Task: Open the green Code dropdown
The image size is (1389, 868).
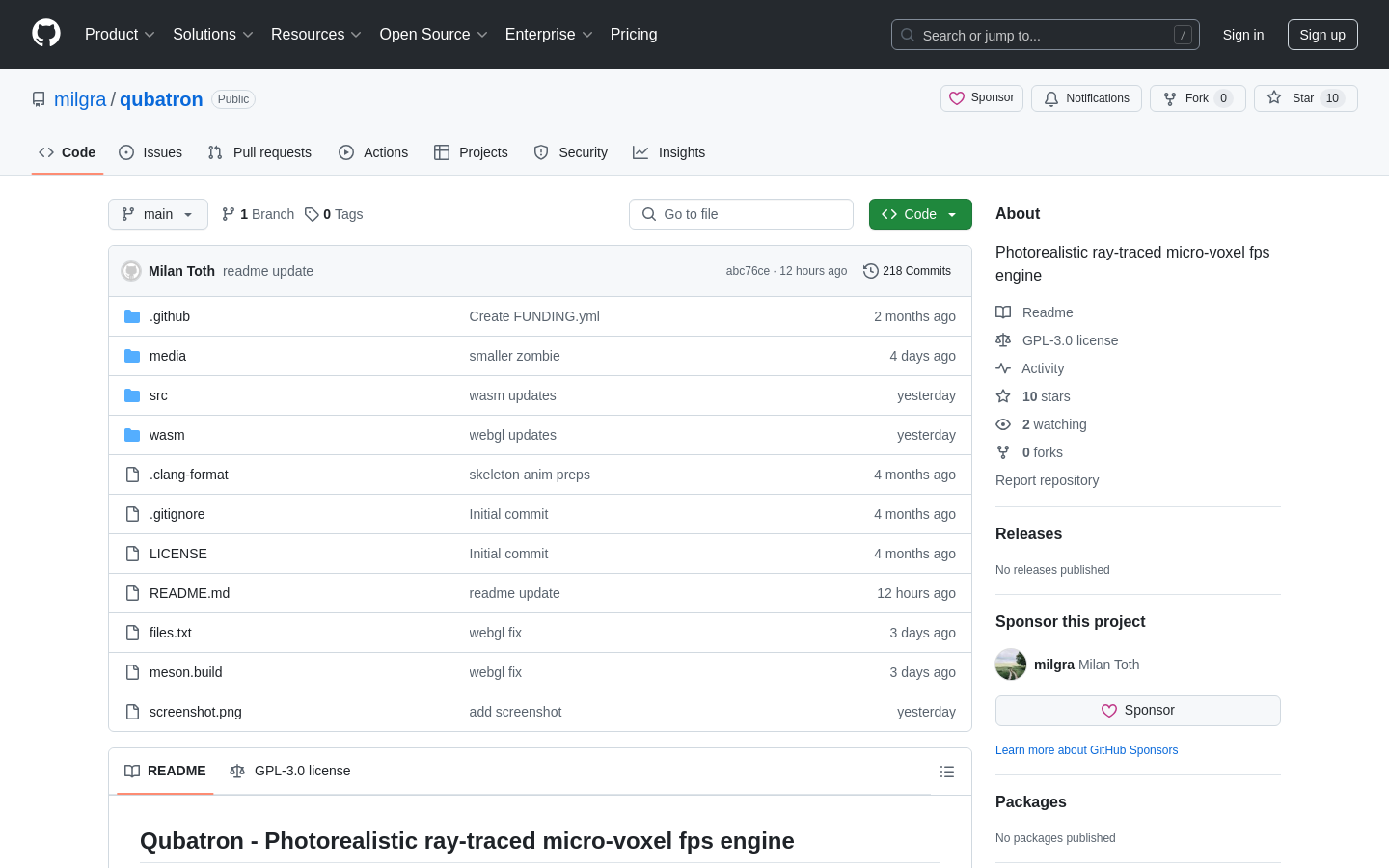Action: click(920, 214)
